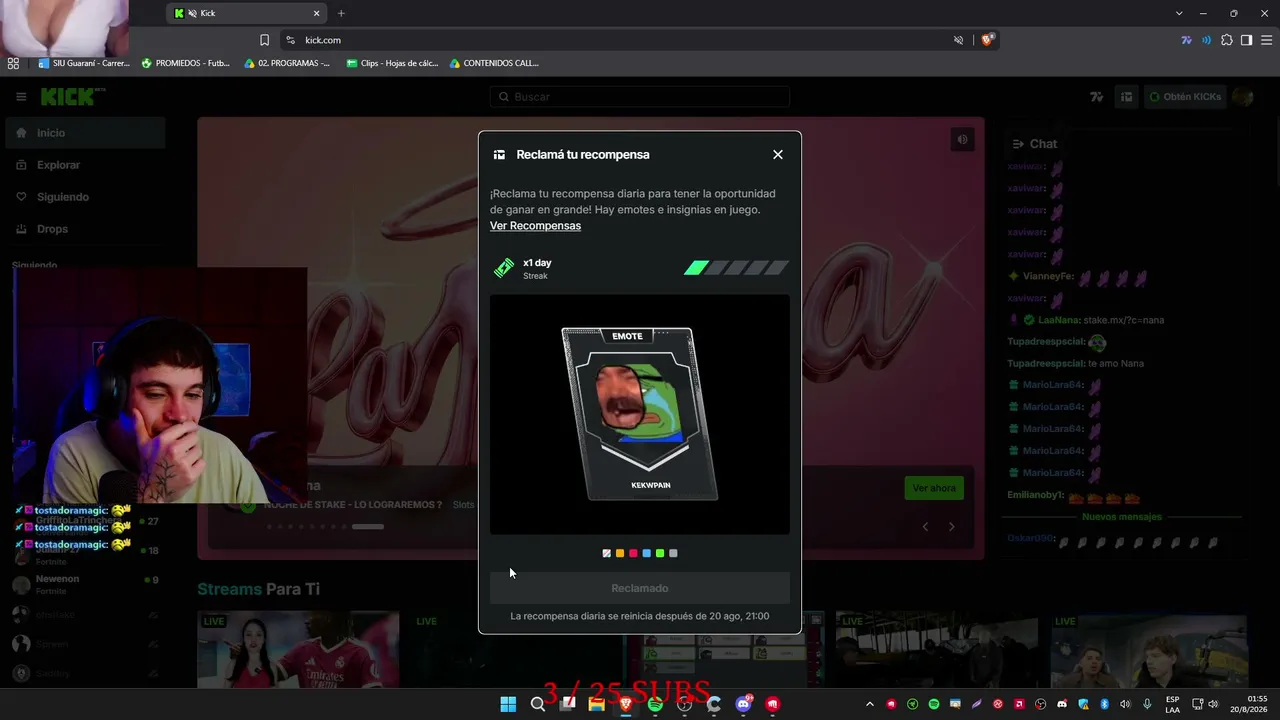Open the first live stream thumbnail
Screen dimensions: 1280x720
pos(298,649)
